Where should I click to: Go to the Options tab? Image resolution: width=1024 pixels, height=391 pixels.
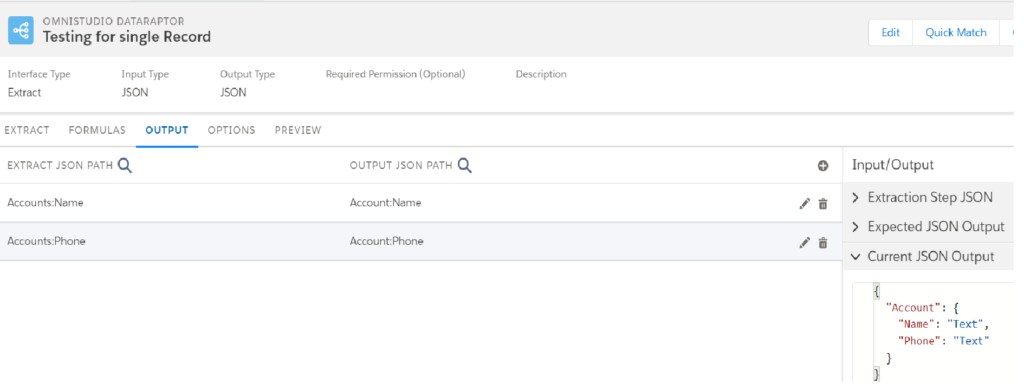tap(231, 130)
